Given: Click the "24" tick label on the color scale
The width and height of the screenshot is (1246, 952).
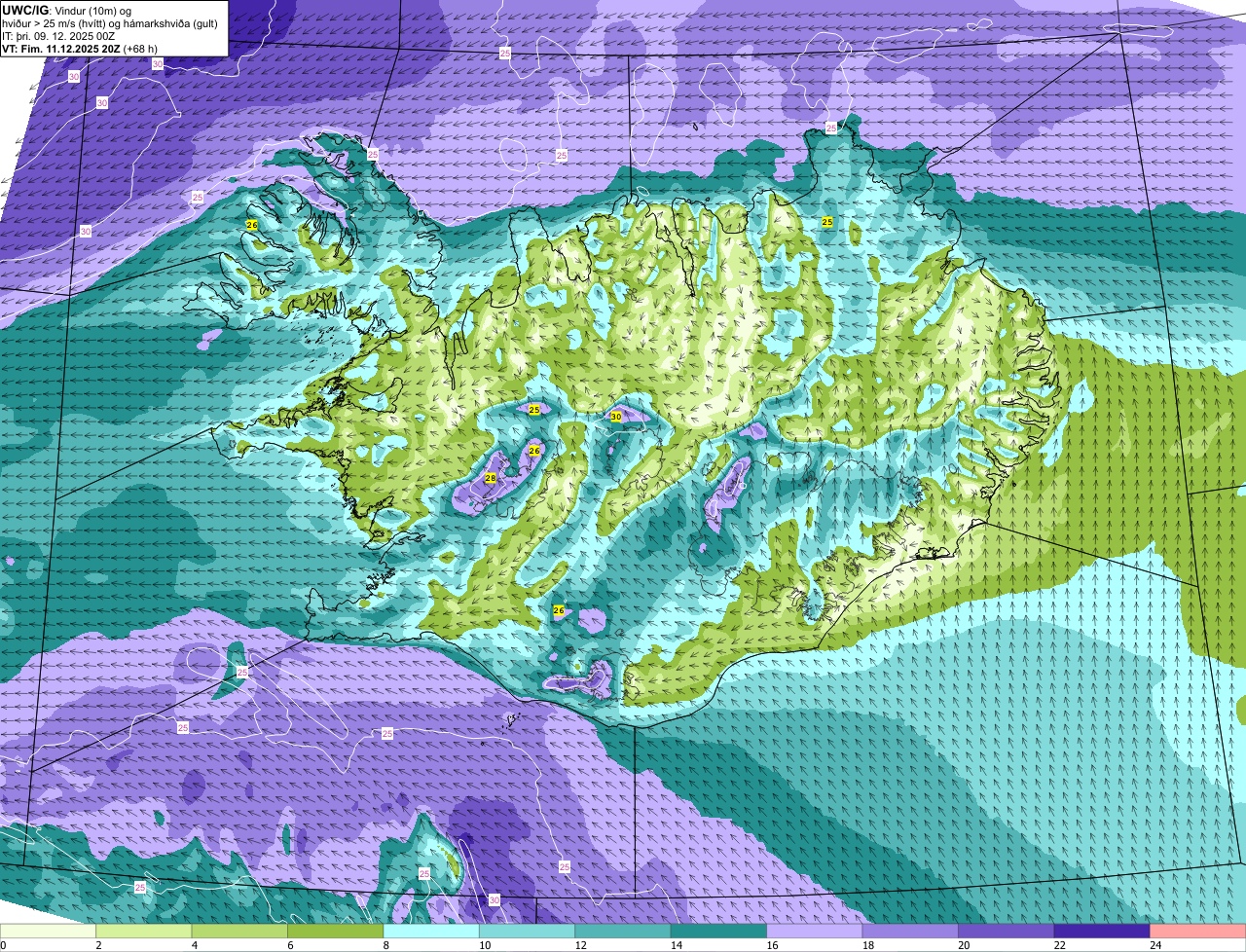Looking at the screenshot, I should [x=1154, y=945].
